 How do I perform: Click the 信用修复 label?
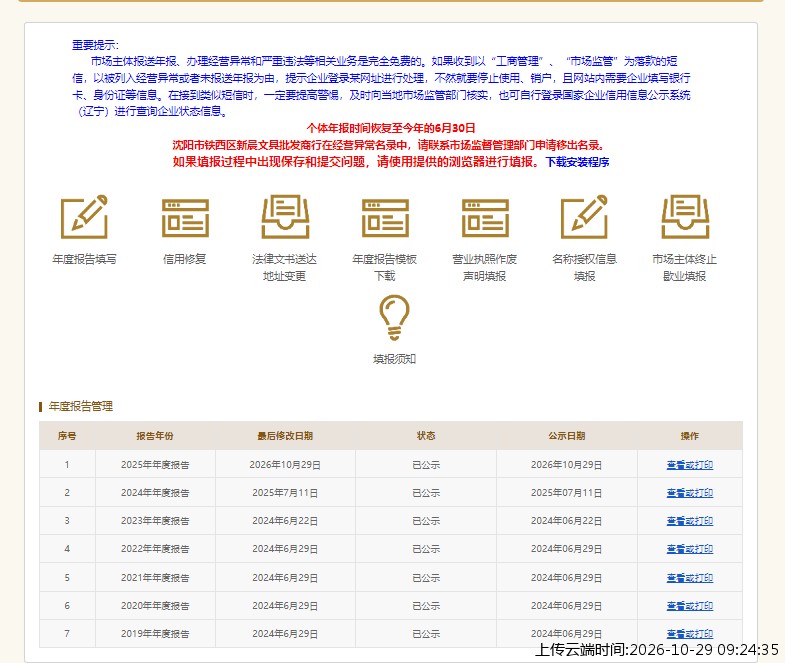point(185,259)
